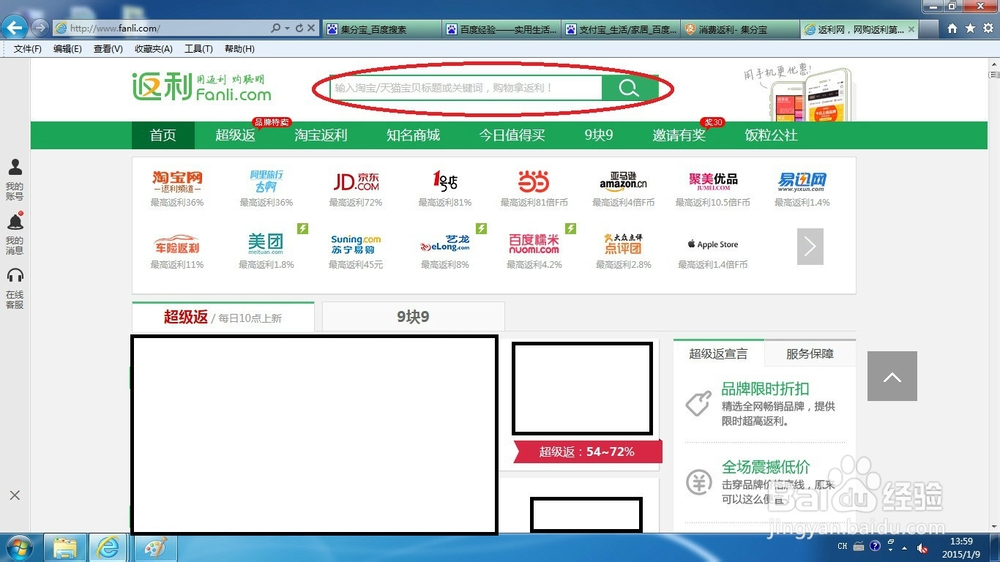Click the Yihaodian store logo
The height and width of the screenshot is (562, 1000).
coord(445,181)
